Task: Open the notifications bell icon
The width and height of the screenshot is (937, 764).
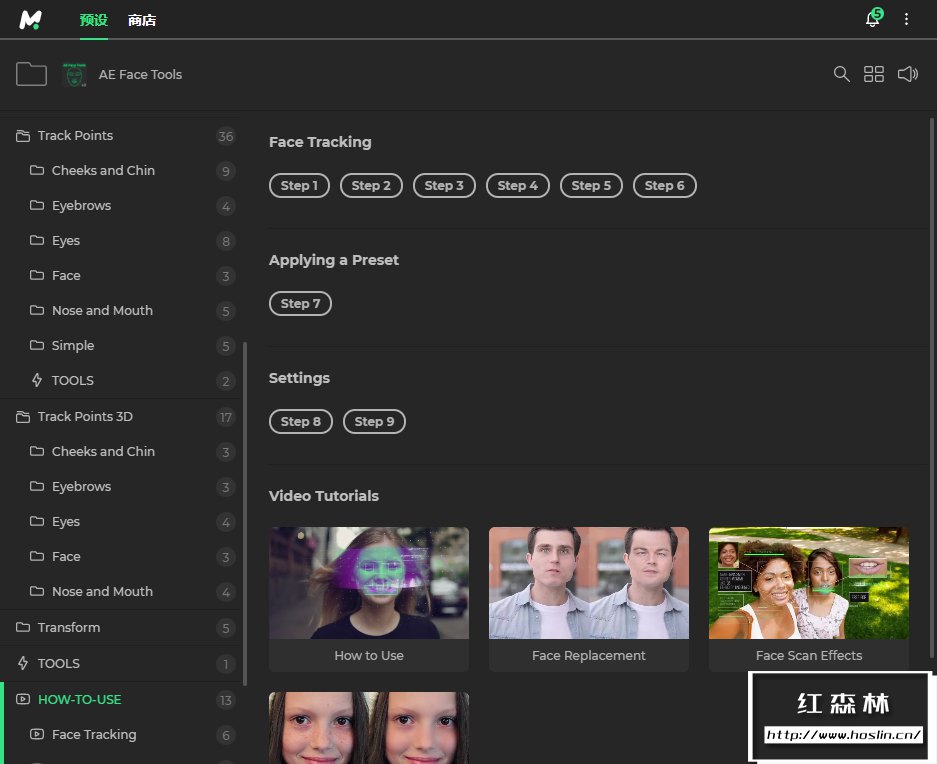Action: point(873,19)
